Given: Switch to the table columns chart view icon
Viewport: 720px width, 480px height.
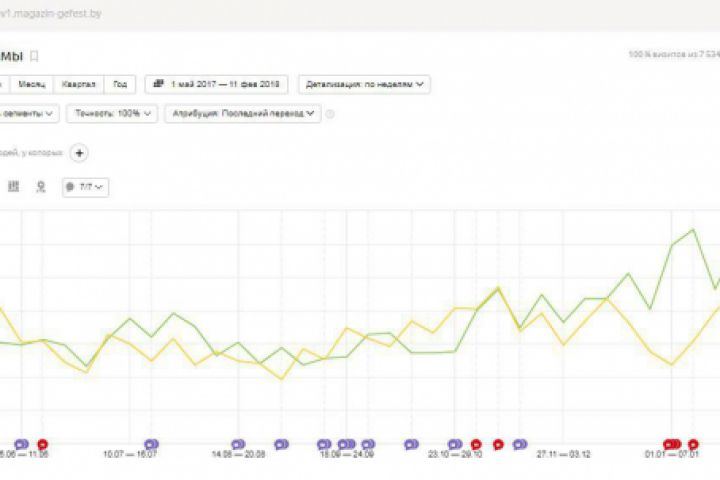Looking at the screenshot, I should pos(14,186).
